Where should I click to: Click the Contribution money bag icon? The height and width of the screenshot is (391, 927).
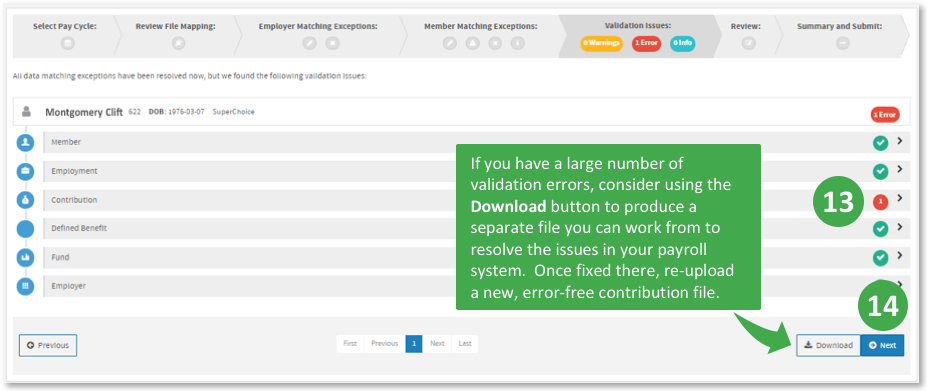pyautogui.click(x=25, y=201)
